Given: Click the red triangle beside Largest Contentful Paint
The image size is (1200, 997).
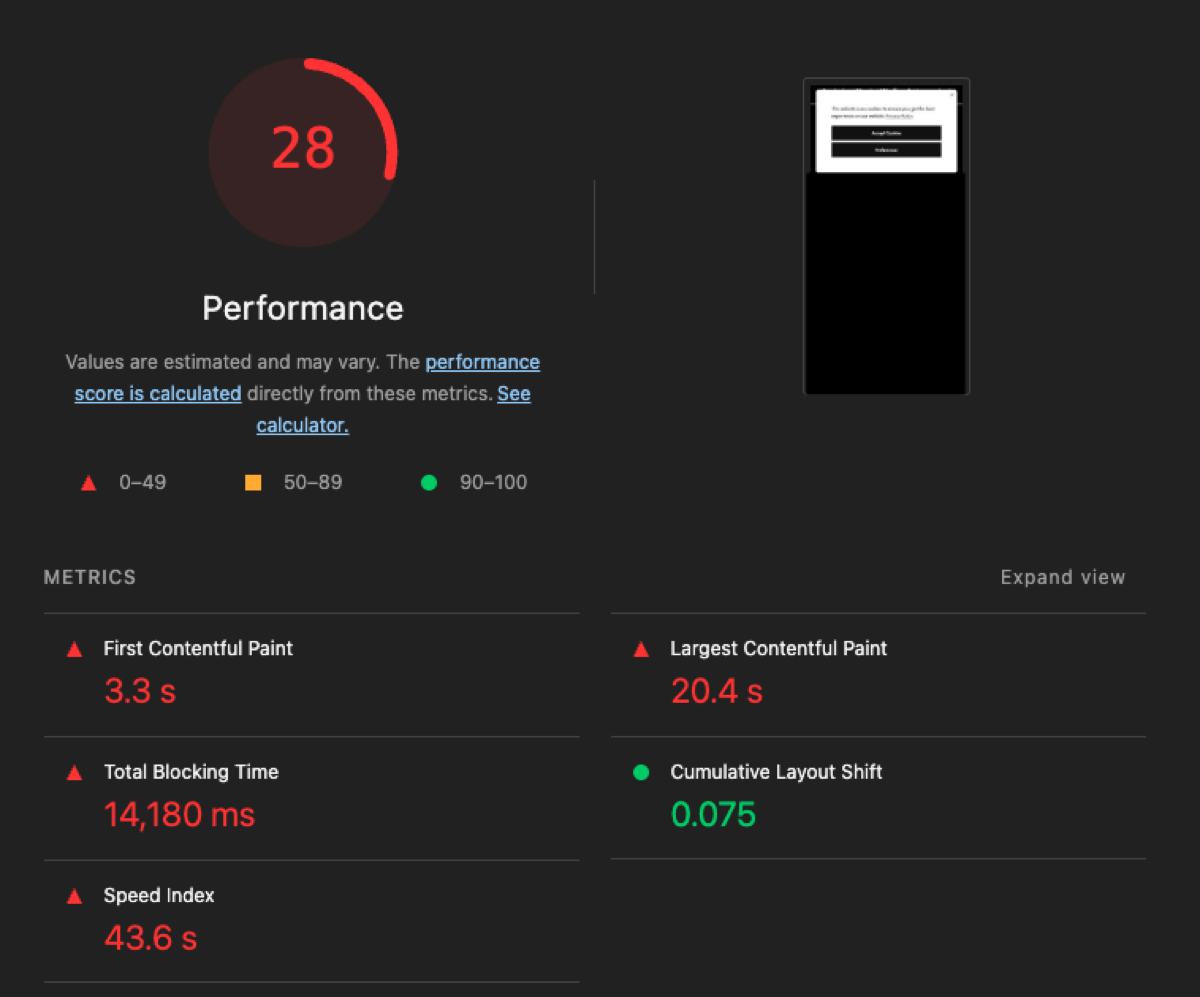Looking at the screenshot, I should (640, 648).
